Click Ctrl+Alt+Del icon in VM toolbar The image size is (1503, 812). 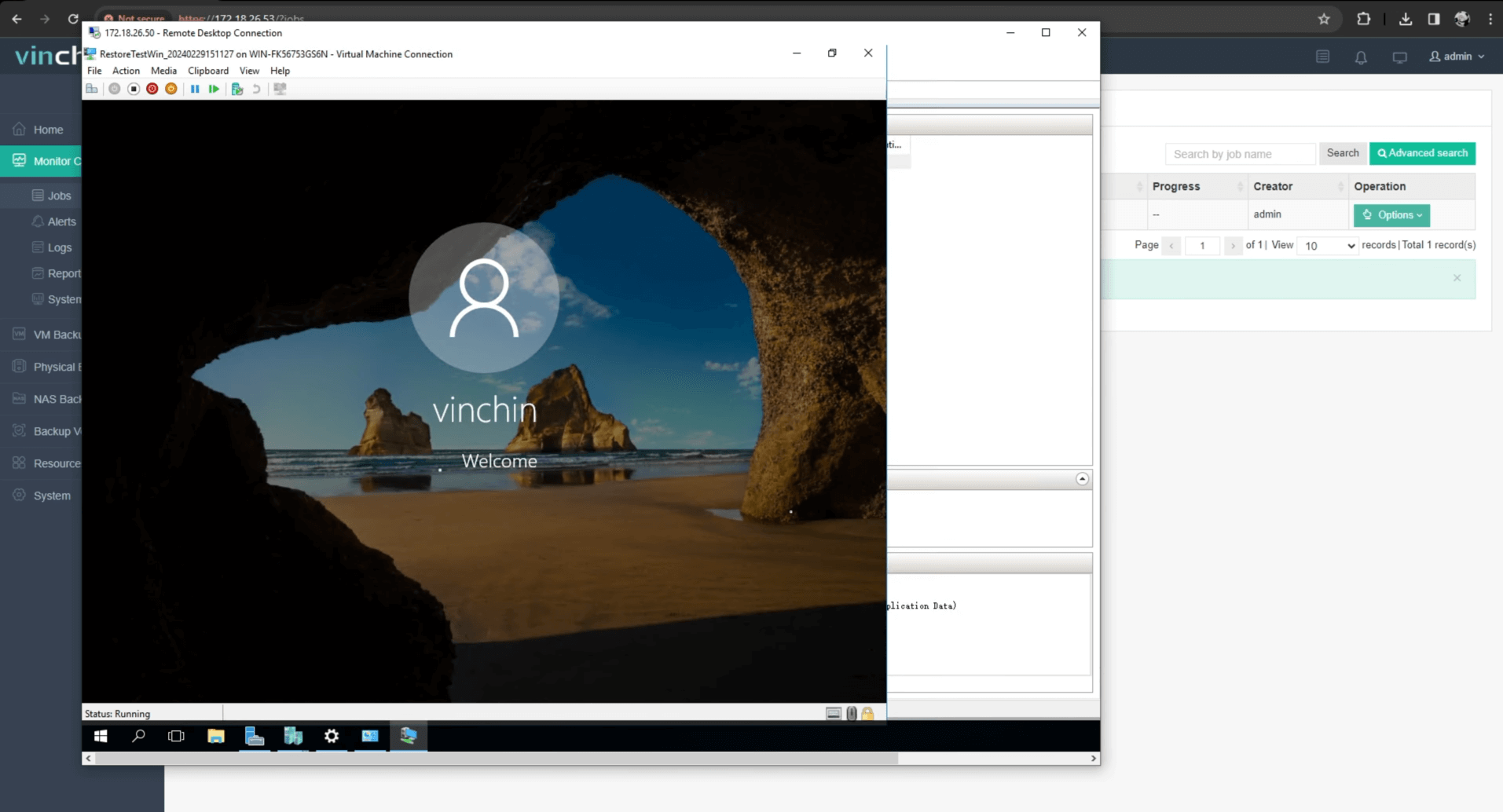click(x=92, y=89)
